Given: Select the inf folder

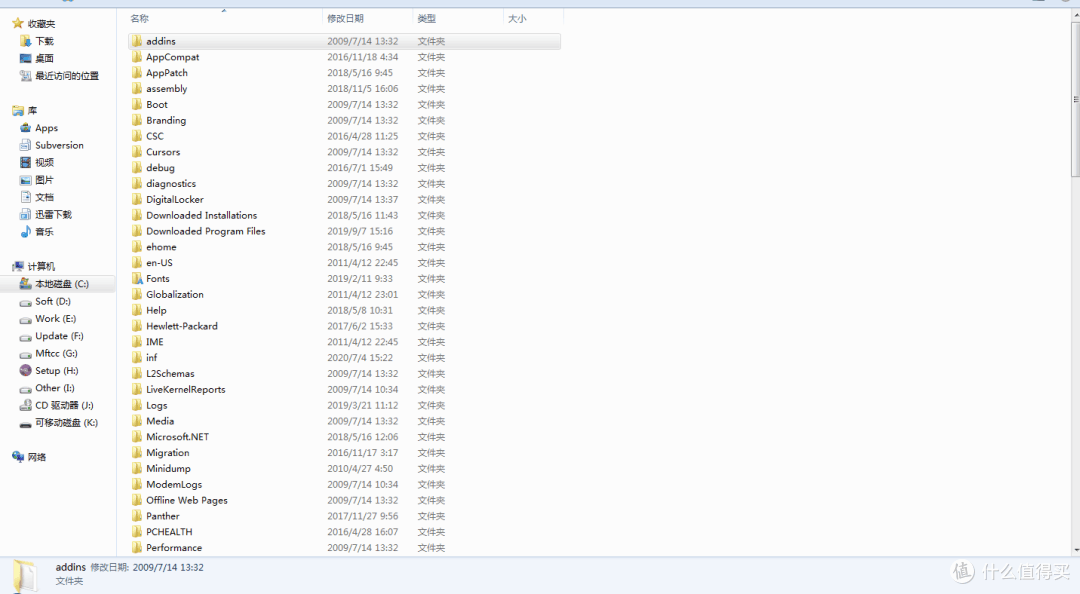Looking at the screenshot, I should (151, 358).
